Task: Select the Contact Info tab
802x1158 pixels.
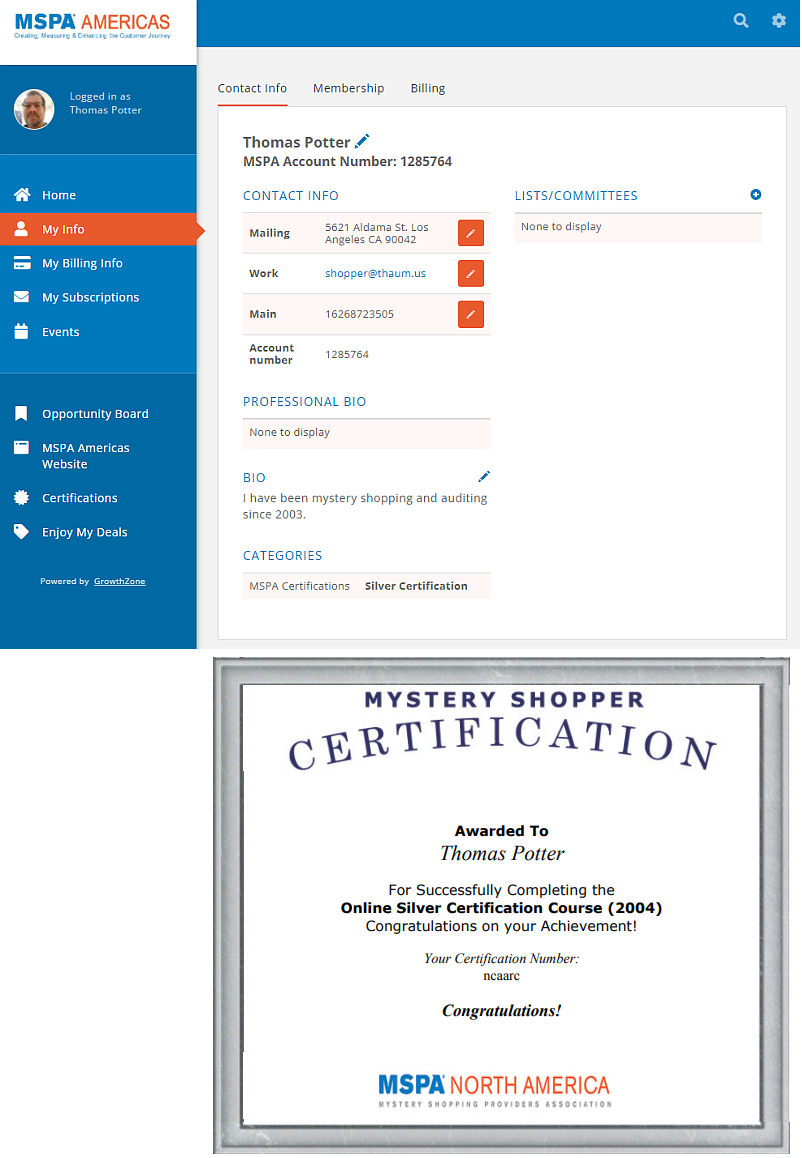Action: tap(252, 88)
